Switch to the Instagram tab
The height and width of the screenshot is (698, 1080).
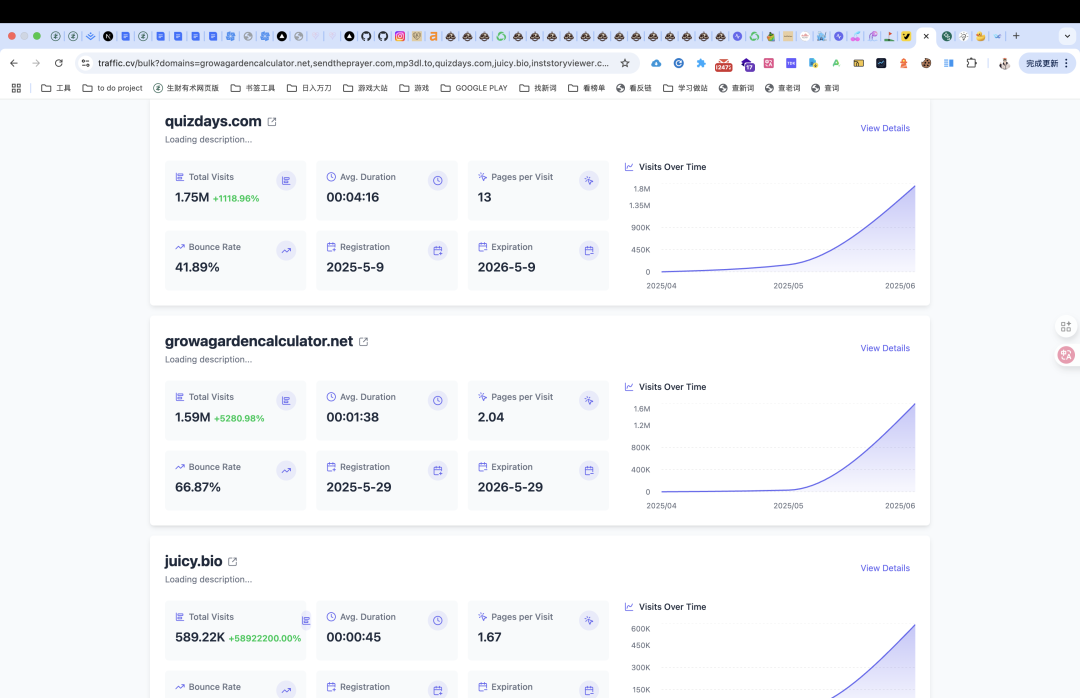coord(399,36)
